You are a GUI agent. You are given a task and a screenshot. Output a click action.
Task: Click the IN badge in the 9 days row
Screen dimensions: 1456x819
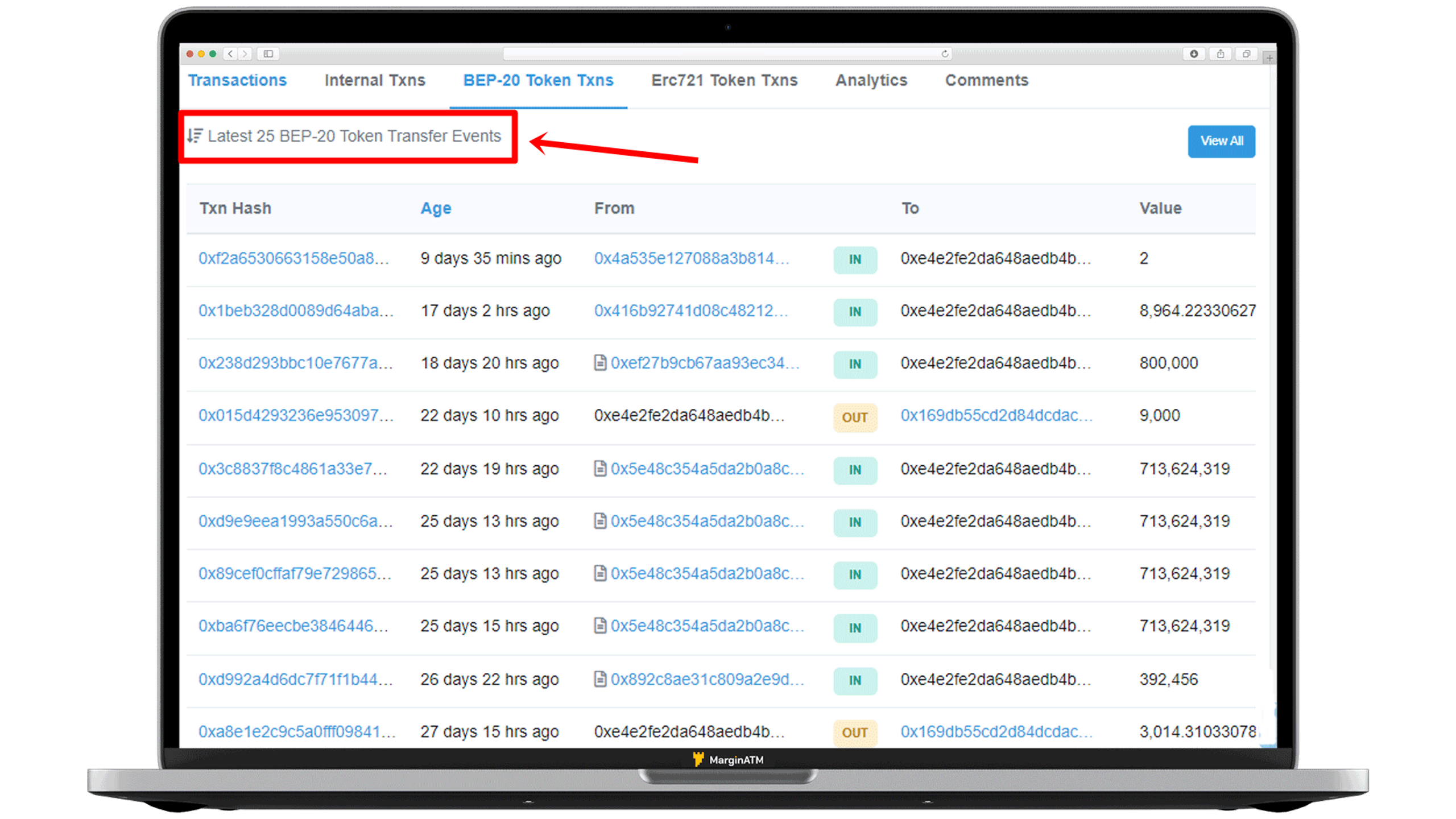(854, 259)
